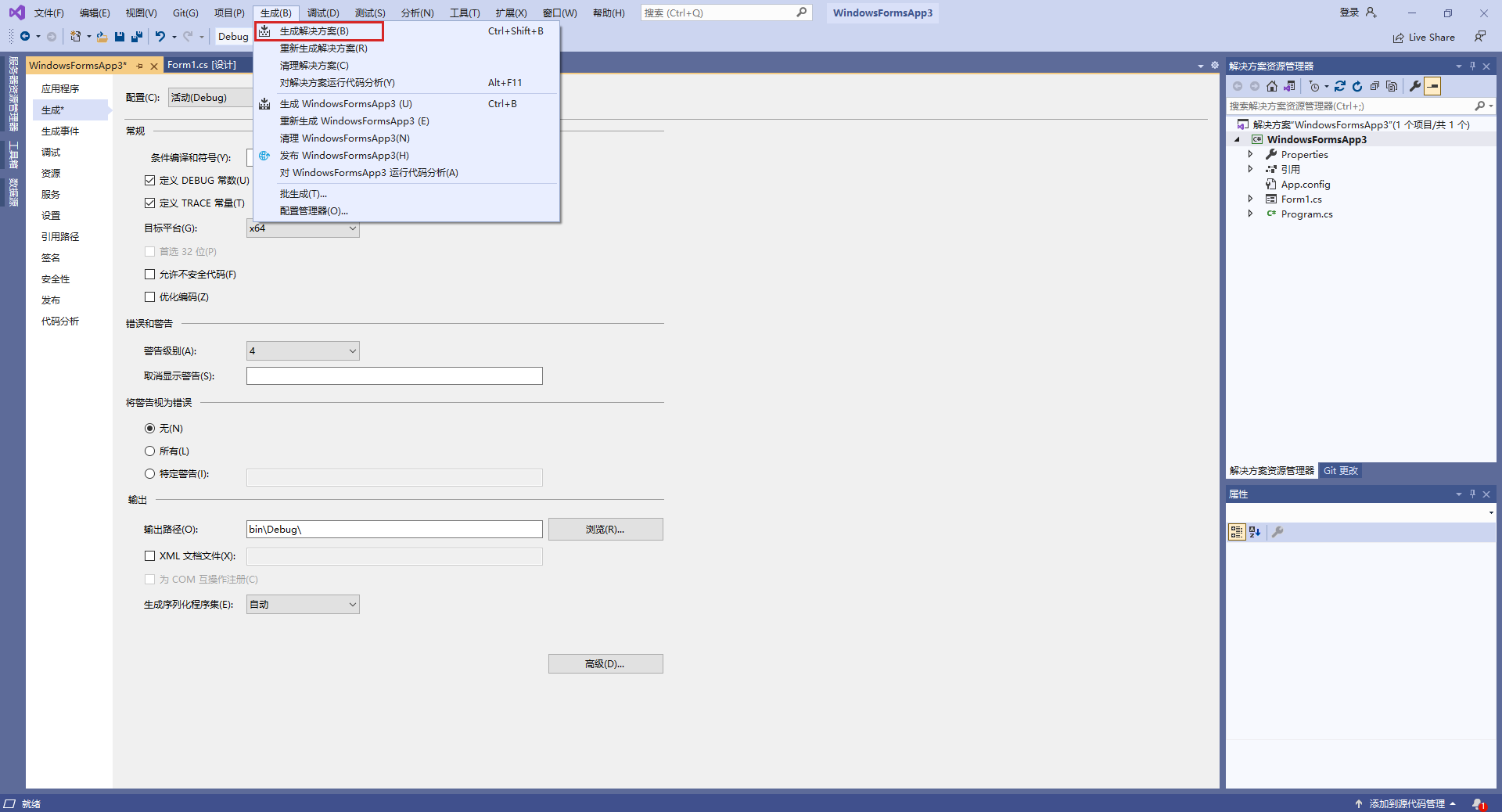Enable allow unsafe code checkbox

coord(149,275)
